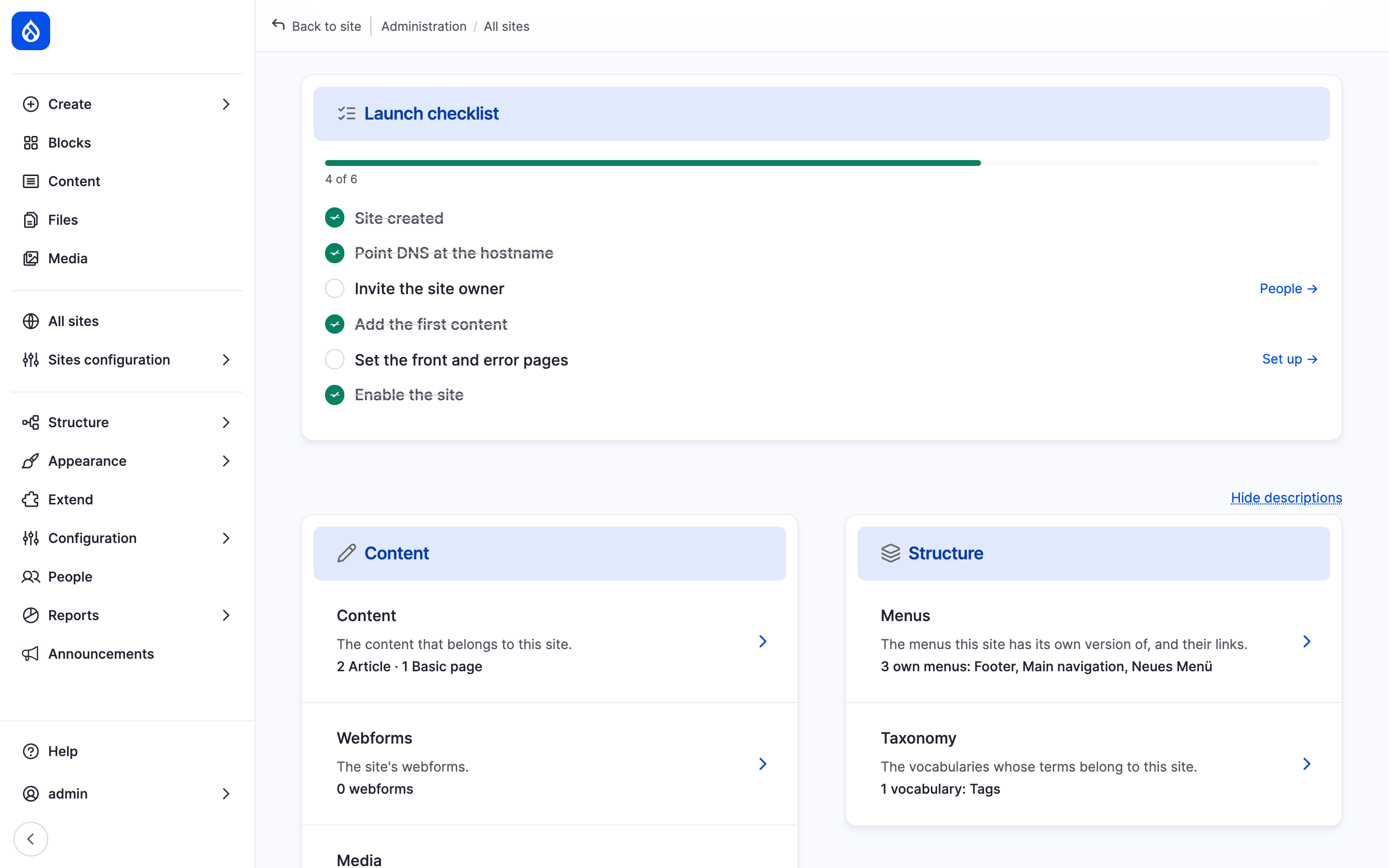
Task: Click the Announcements megaphone icon
Action: 31,654
